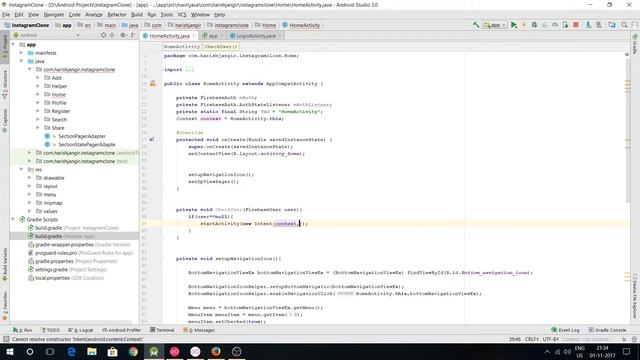The width and height of the screenshot is (640, 360).
Task: Collapse the app module tree node
Action: click(13, 44)
